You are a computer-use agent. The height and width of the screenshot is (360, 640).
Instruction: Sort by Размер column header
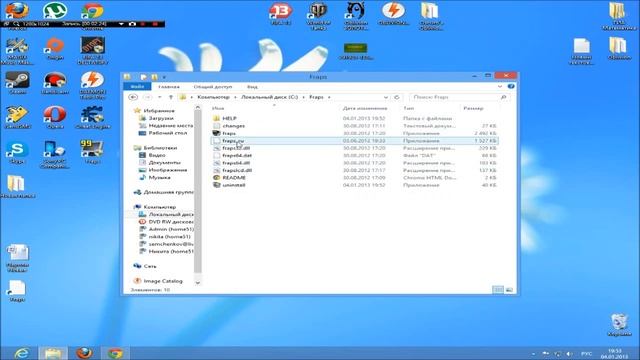click(473, 108)
